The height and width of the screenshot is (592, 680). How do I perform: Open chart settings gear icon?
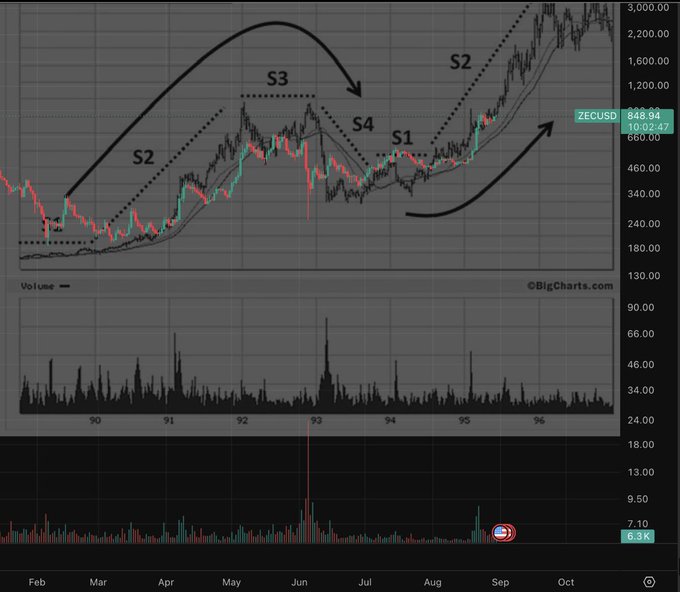pos(649,582)
